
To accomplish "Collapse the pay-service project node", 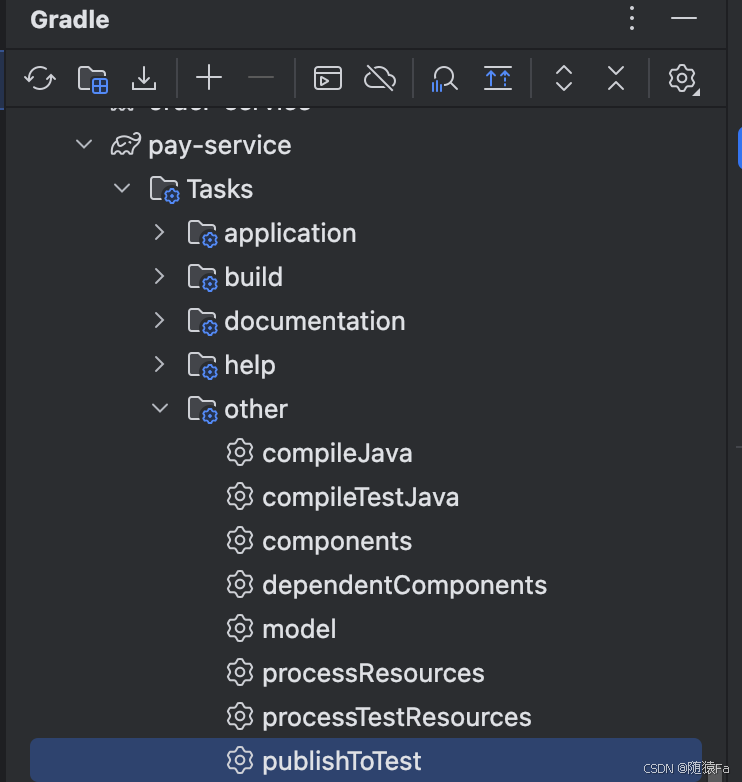I will coord(84,145).
